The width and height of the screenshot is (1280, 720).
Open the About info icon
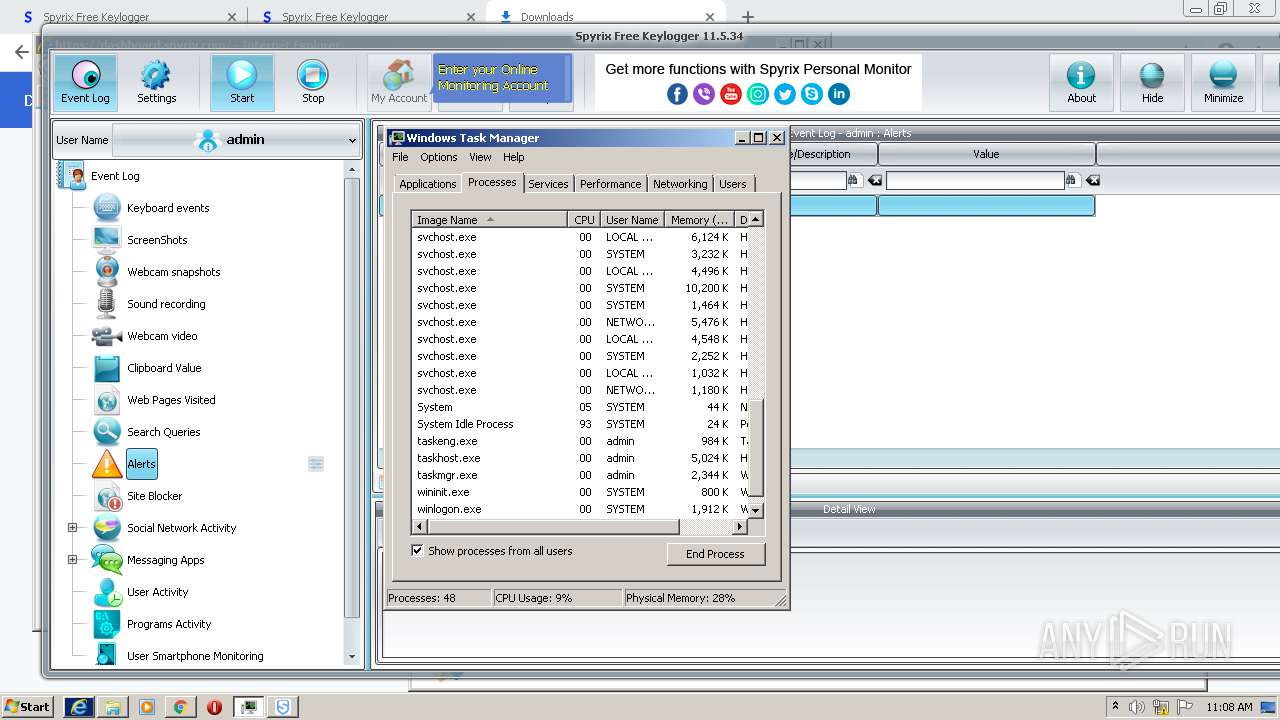tap(1081, 82)
